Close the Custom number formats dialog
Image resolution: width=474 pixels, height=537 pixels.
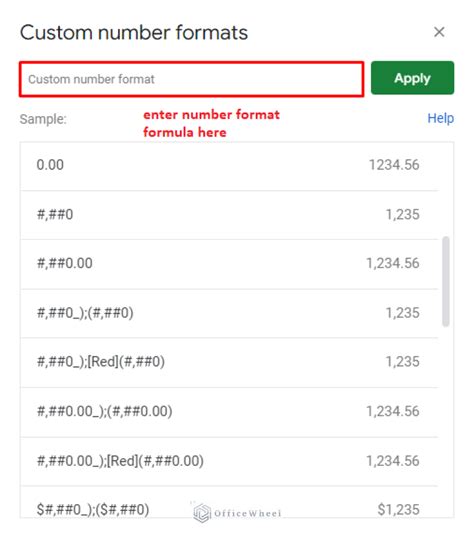click(439, 32)
